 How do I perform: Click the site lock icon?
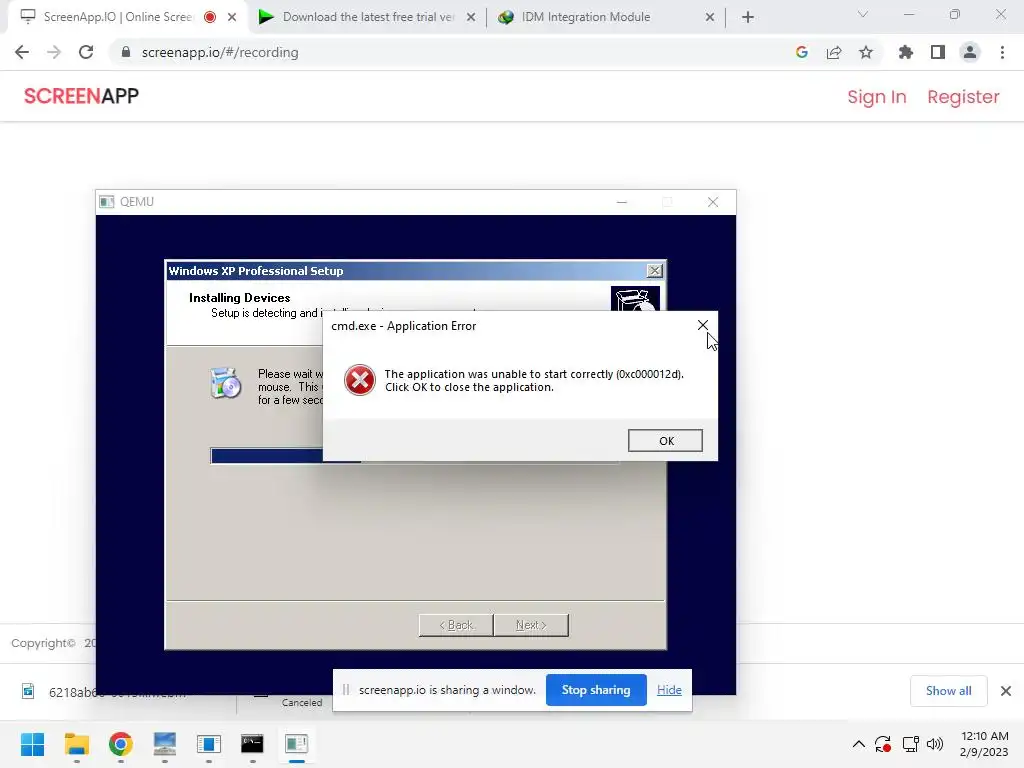(126, 52)
